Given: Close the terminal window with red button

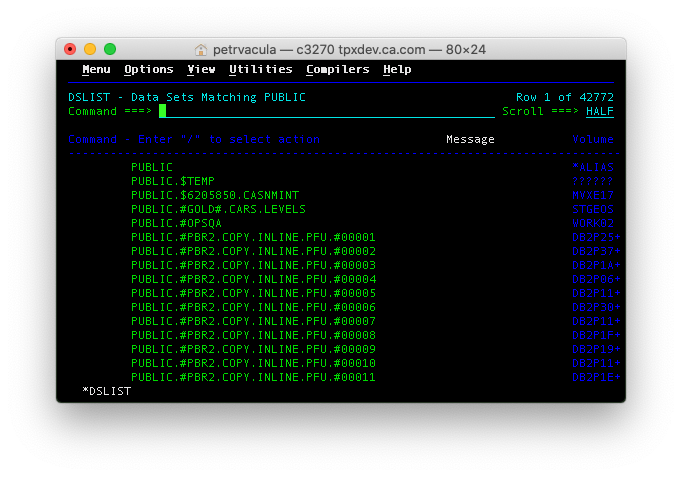Looking at the screenshot, I should click(x=70, y=49).
